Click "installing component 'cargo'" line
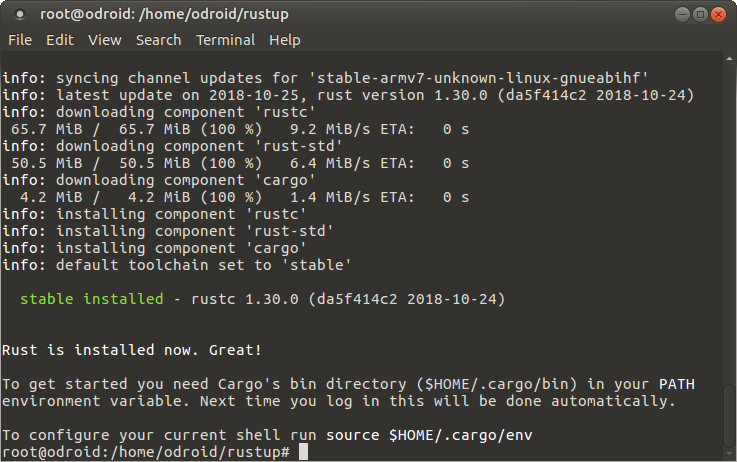737x462 pixels. (154, 248)
